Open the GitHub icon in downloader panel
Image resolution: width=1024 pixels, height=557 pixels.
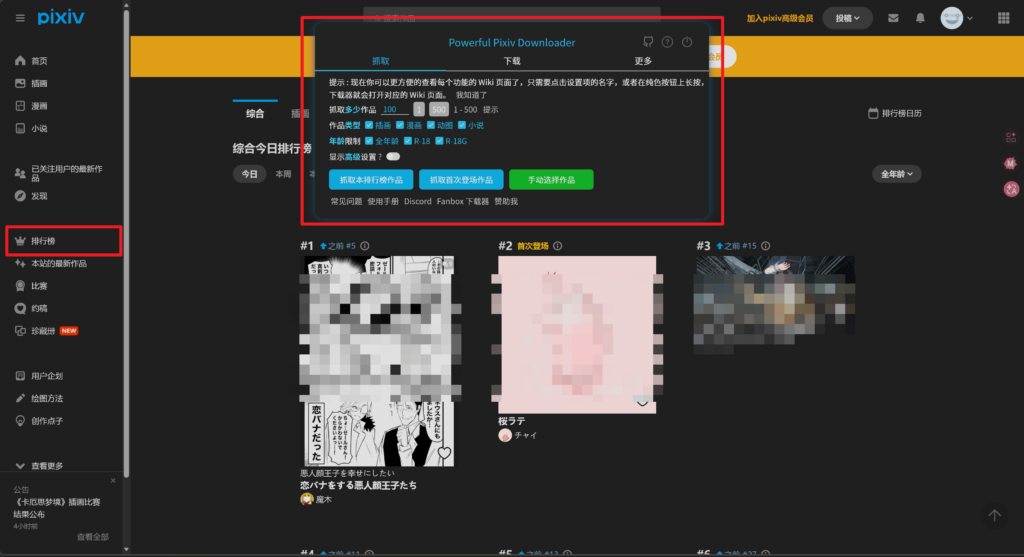coord(647,42)
